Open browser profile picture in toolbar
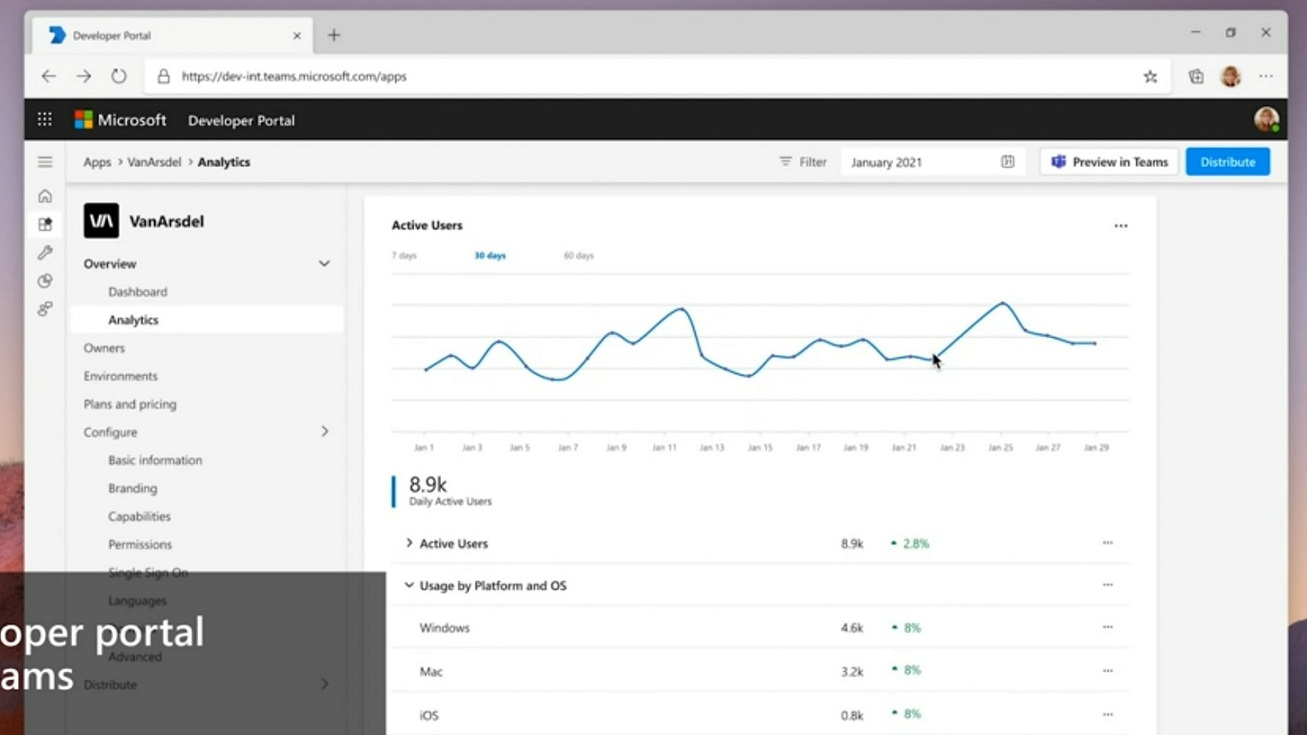Viewport: 1307px width, 735px height. coord(1231,76)
